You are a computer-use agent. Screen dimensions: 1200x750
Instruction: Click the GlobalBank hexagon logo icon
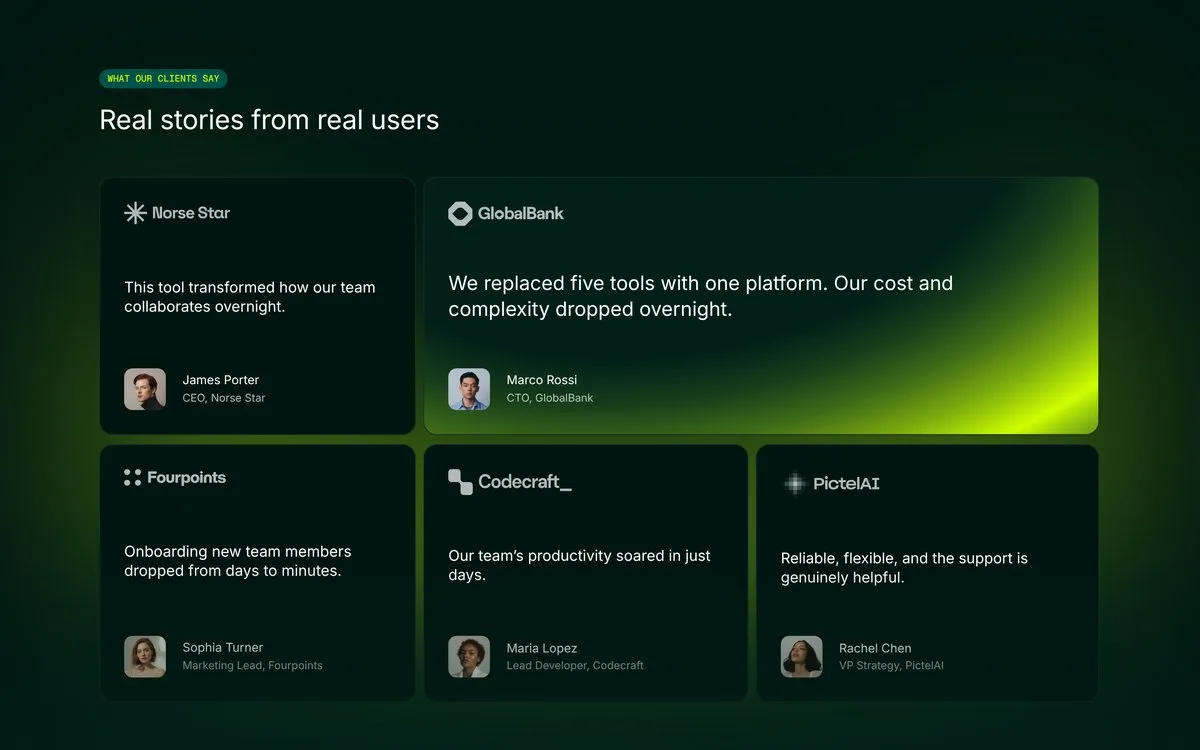(460, 213)
